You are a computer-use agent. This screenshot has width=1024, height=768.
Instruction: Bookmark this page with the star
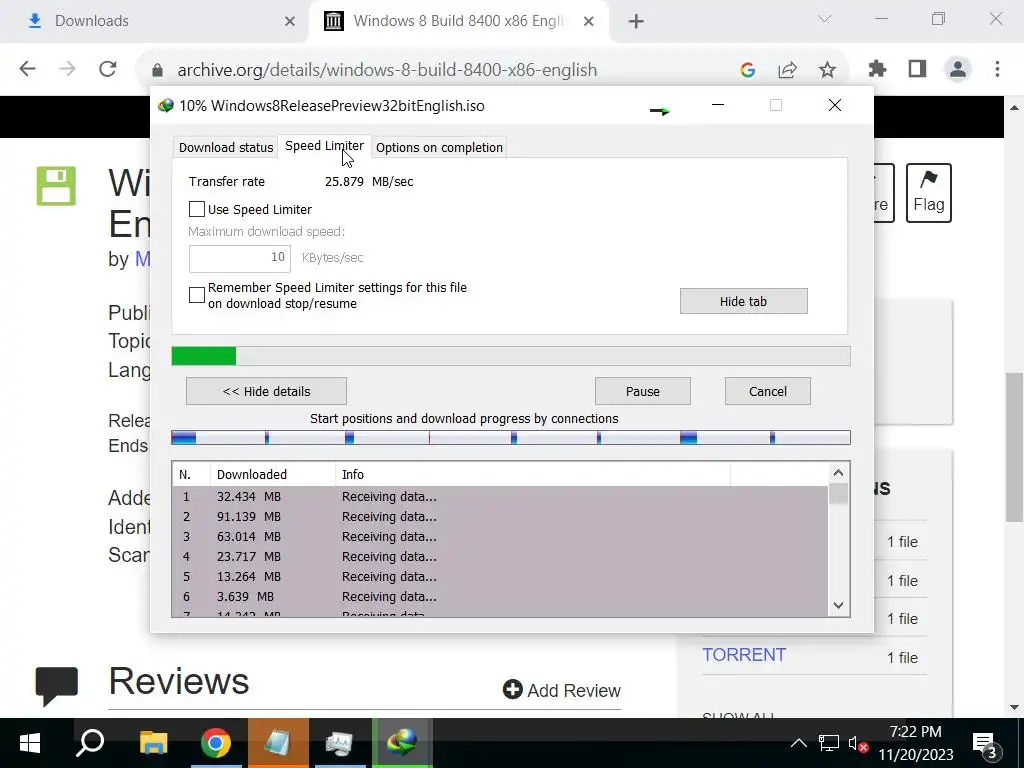coord(827,70)
